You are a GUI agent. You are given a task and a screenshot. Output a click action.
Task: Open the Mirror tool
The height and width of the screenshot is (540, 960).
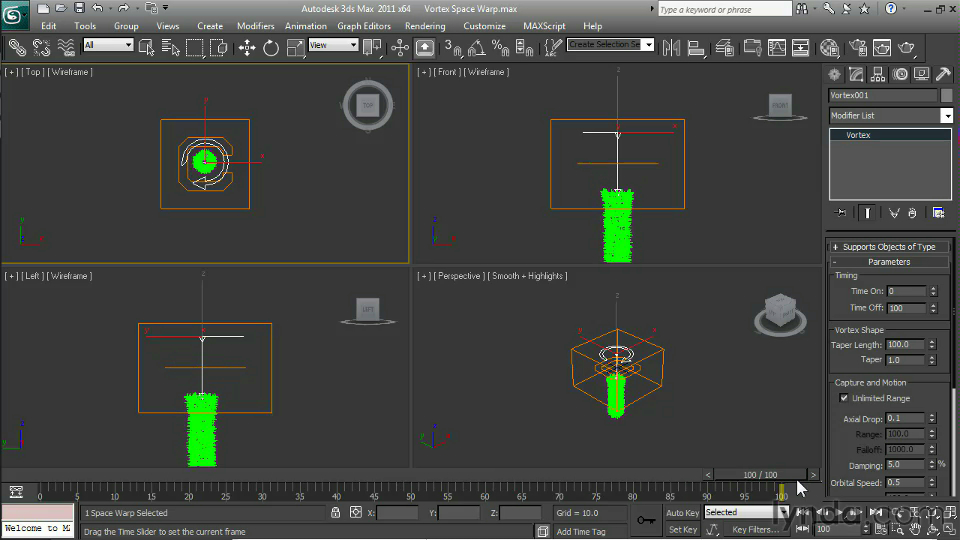click(671, 47)
